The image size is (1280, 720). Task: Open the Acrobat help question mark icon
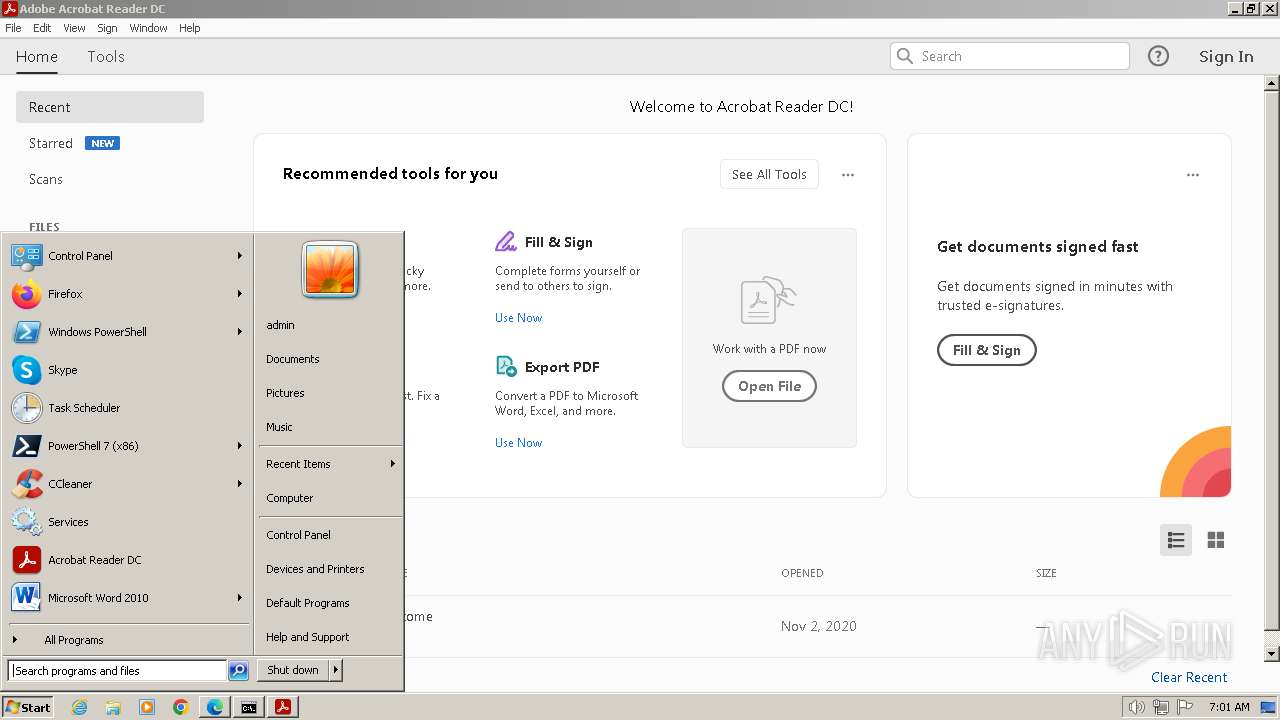(1158, 56)
